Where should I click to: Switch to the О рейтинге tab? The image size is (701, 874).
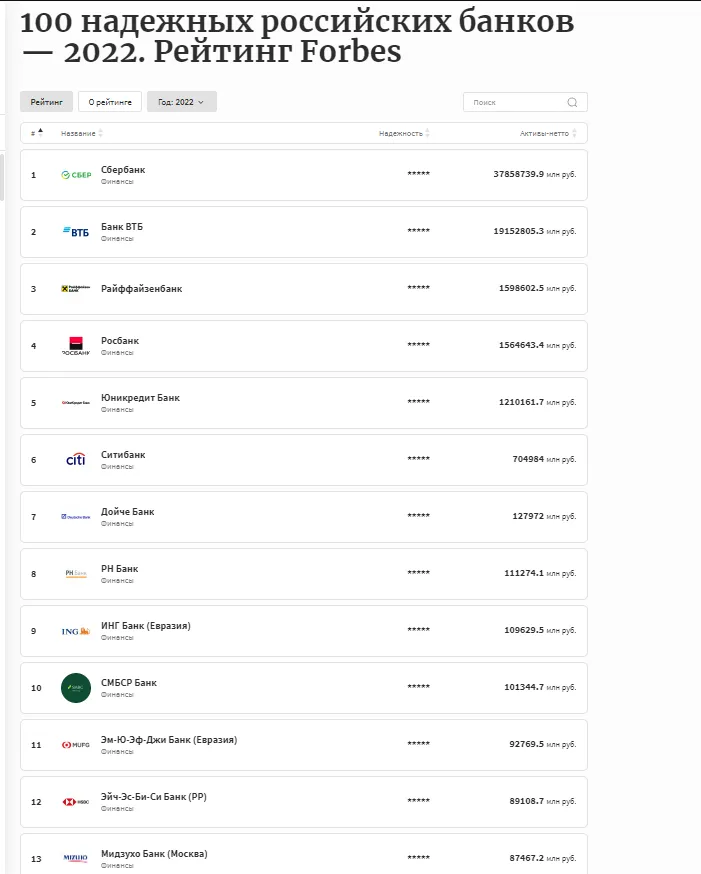pyautogui.click(x=110, y=102)
